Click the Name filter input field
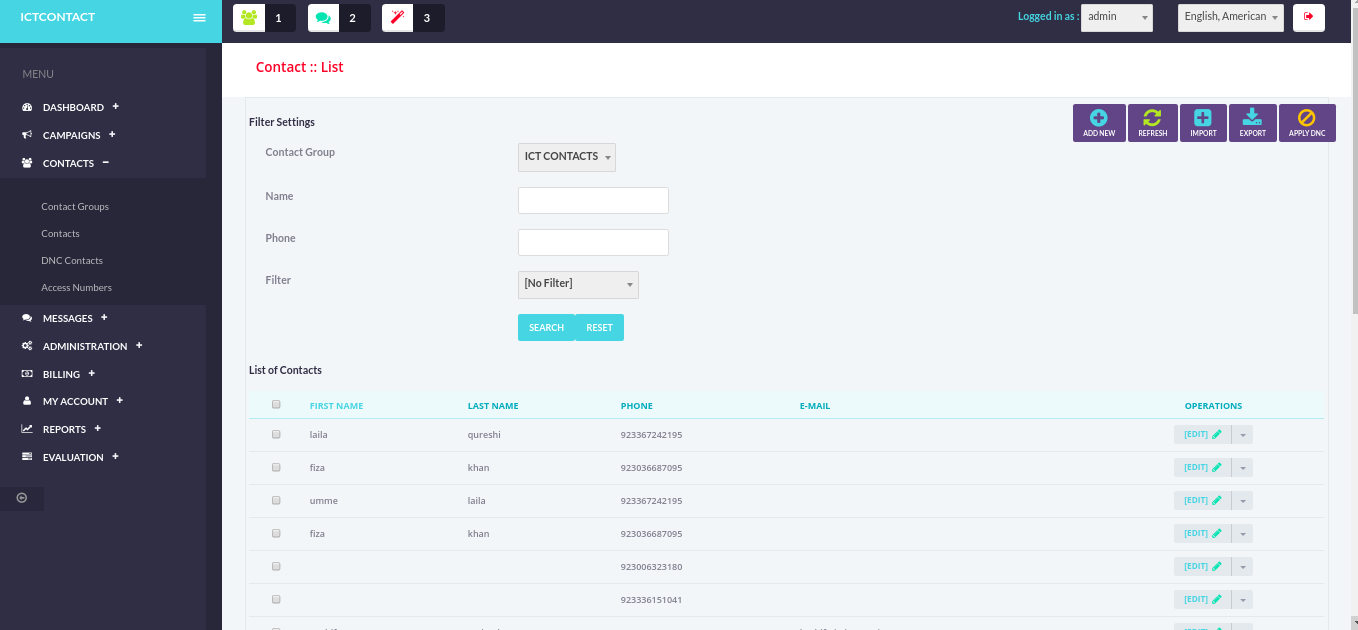1358x630 pixels. click(593, 200)
